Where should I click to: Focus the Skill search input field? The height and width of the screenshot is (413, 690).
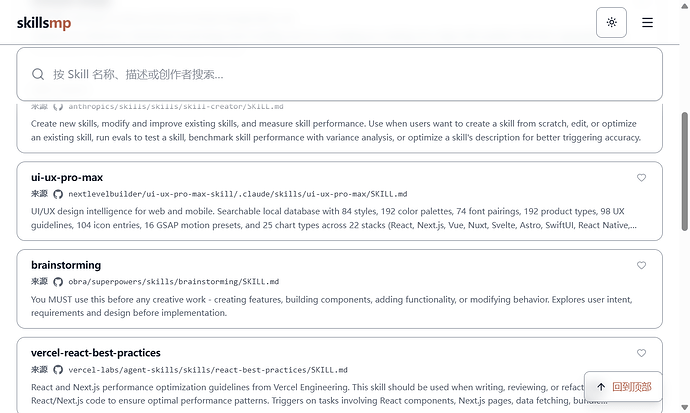(x=339, y=74)
